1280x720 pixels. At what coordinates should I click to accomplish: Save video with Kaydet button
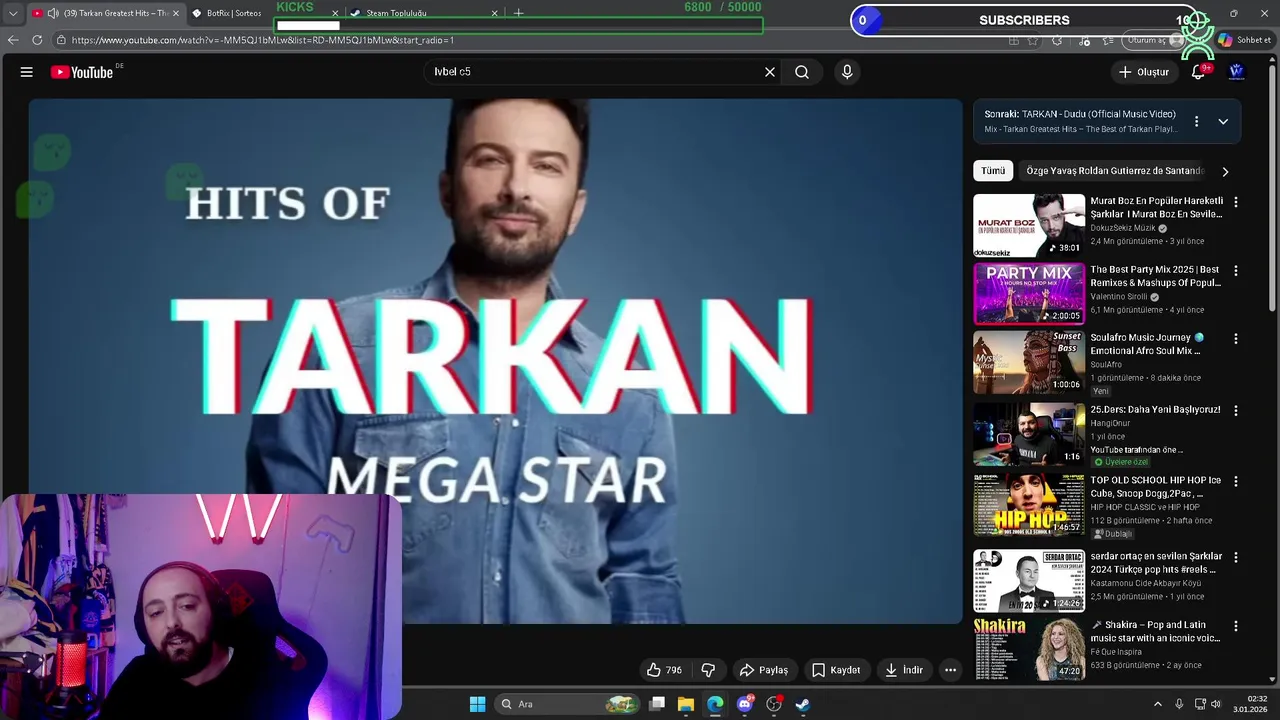(835, 670)
